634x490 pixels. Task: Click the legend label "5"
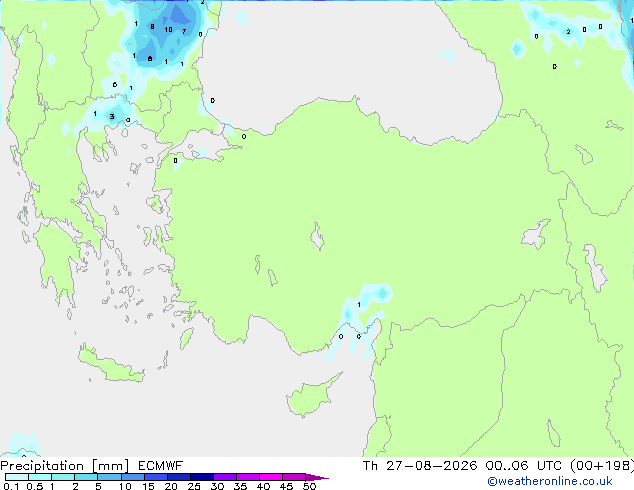[98, 486]
